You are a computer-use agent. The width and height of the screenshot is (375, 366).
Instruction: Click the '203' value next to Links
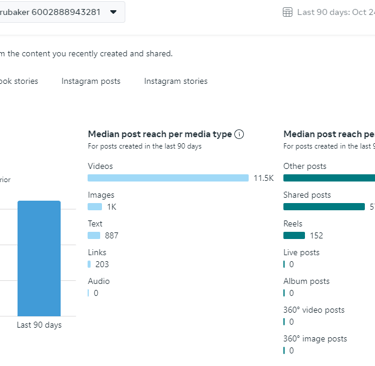(x=102, y=264)
